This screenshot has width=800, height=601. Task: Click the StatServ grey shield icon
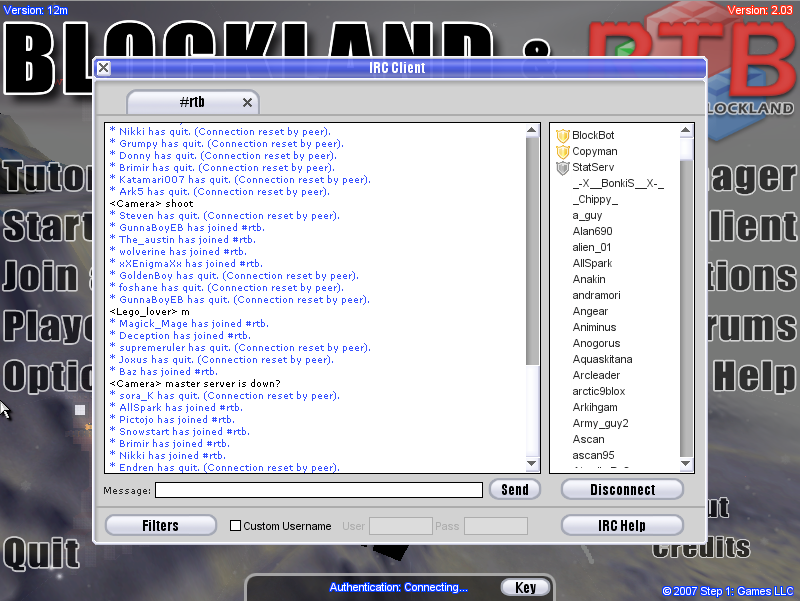pyautogui.click(x=562, y=168)
